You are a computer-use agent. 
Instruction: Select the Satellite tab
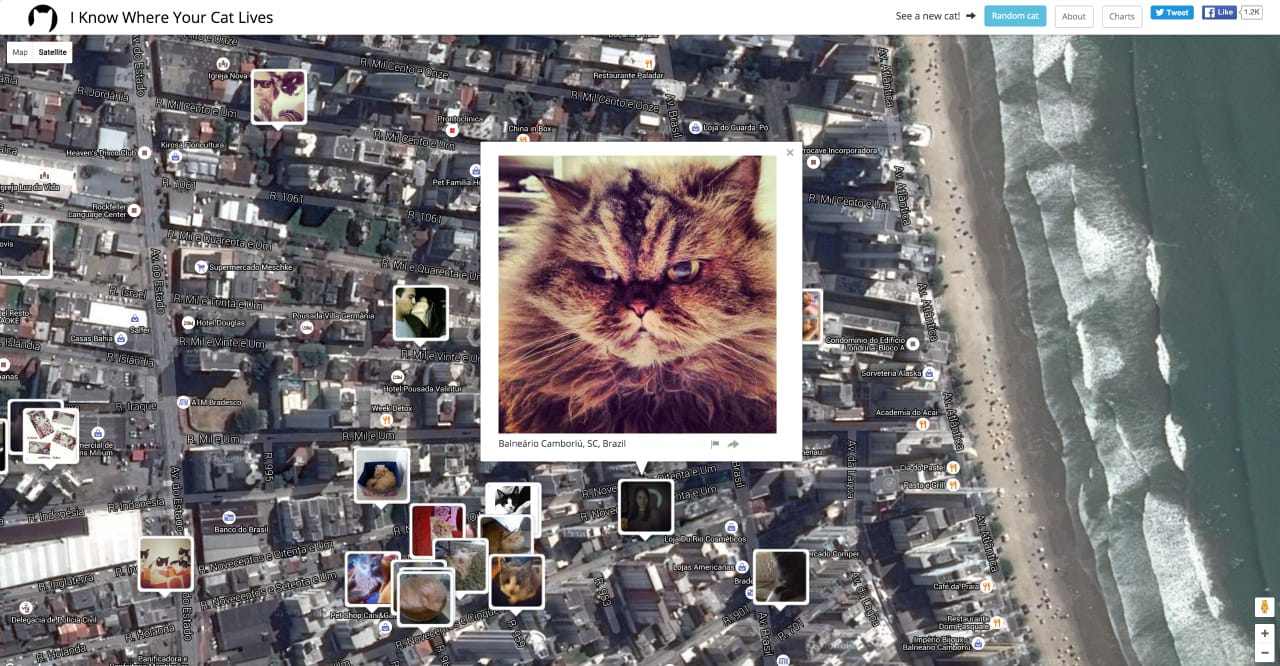tap(51, 51)
